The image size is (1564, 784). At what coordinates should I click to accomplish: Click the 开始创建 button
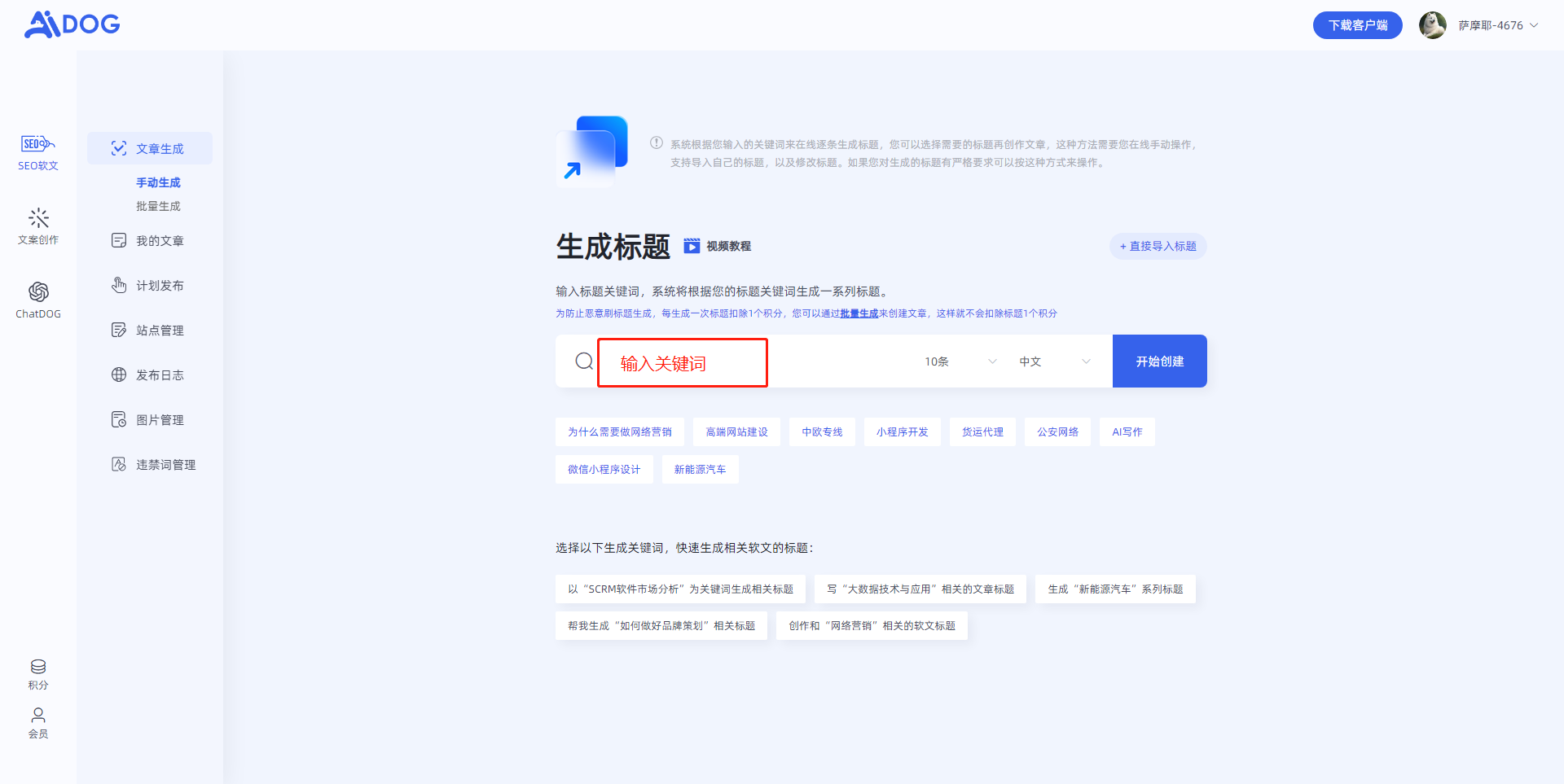pyautogui.click(x=1160, y=361)
